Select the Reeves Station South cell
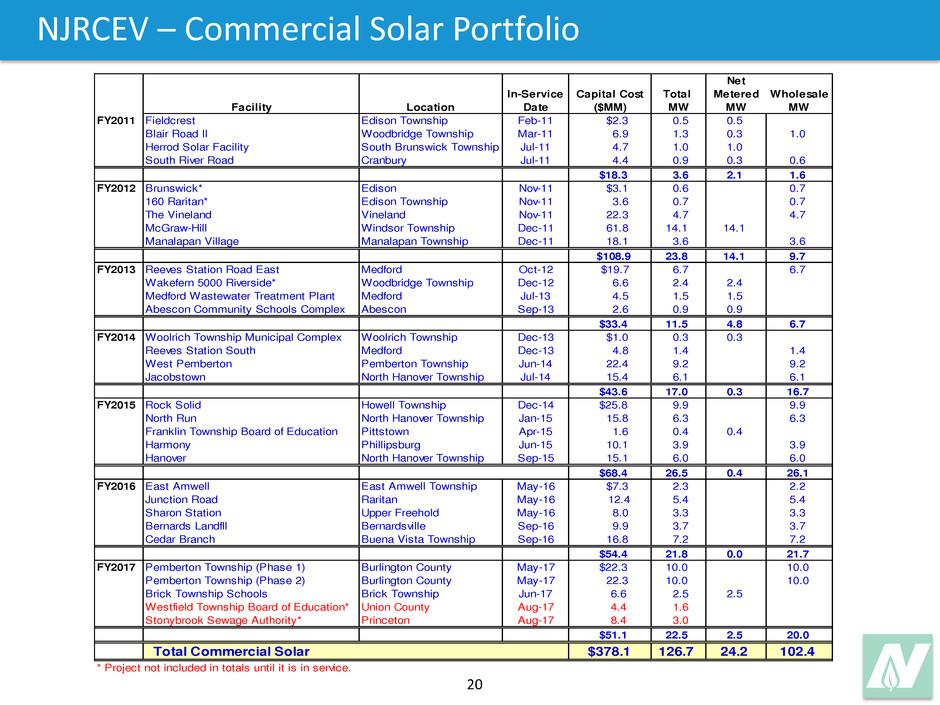Screen dimensions: 940x705 coord(200,351)
